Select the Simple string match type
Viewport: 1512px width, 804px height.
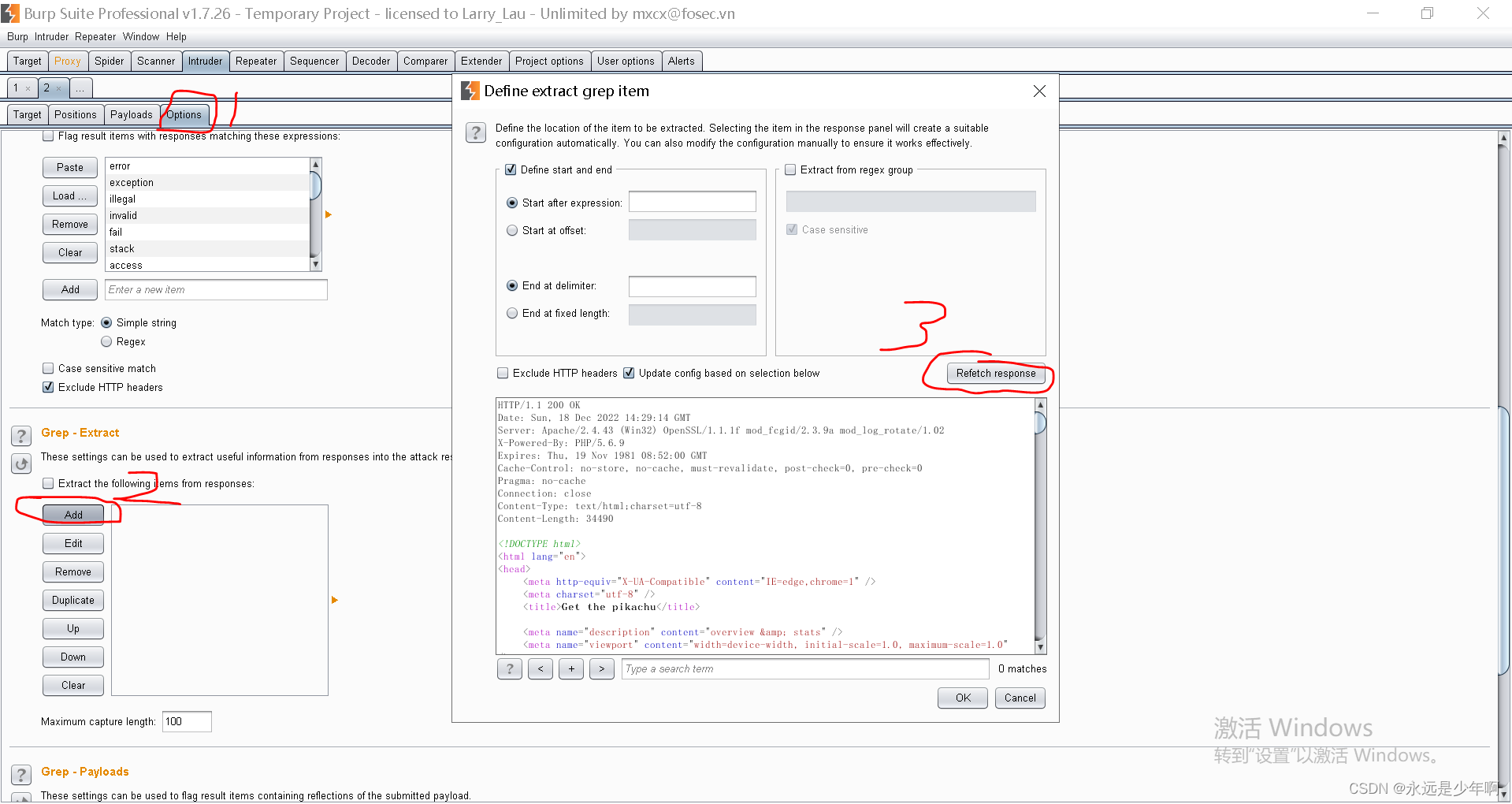click(106, 322)
